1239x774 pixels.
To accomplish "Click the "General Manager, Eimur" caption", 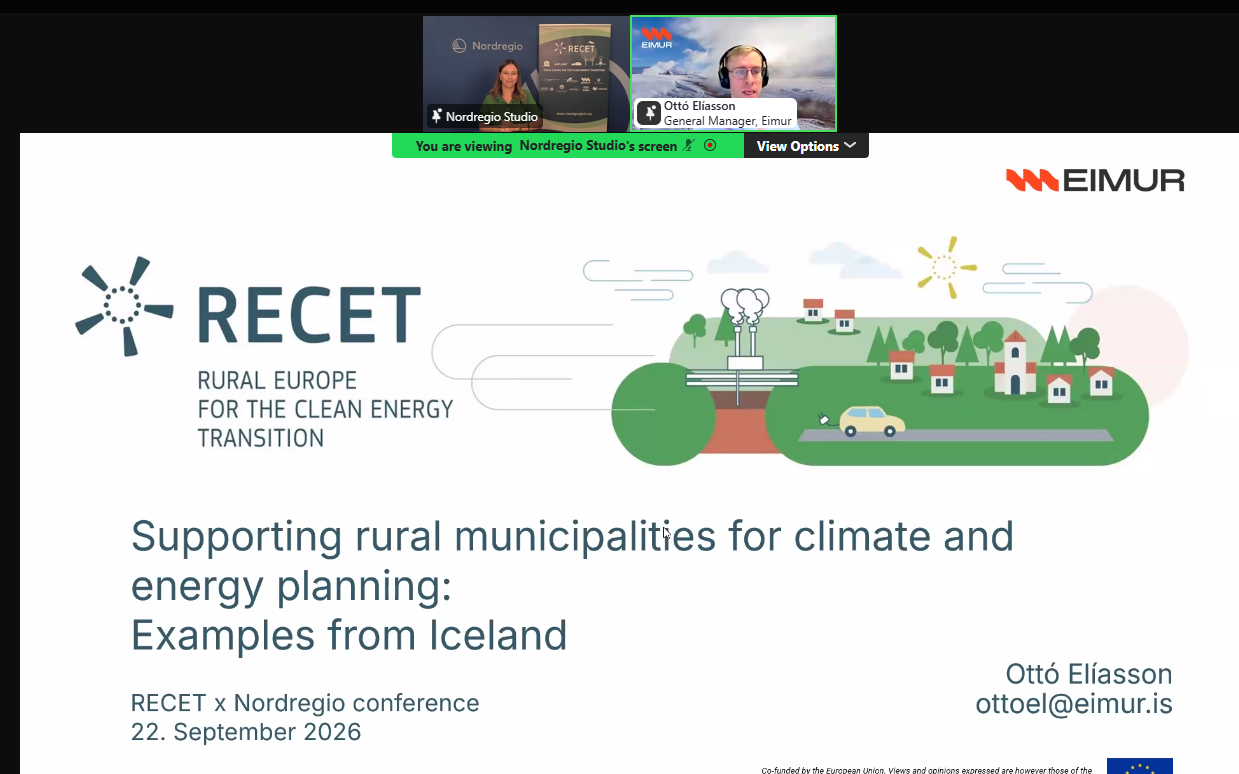I will click(728, 121).
